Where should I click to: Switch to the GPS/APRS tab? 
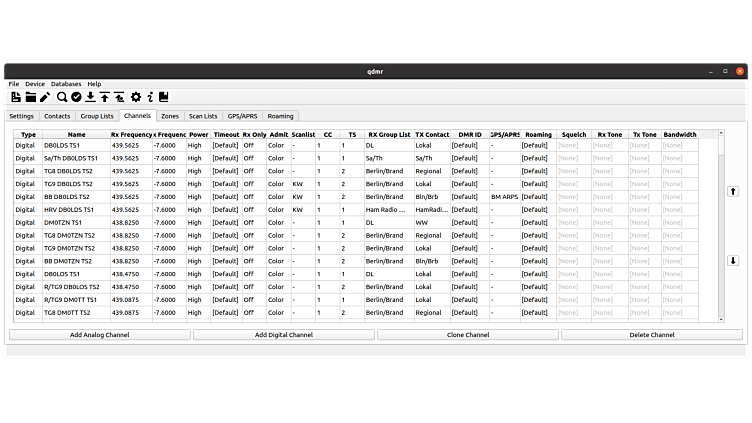pyautogui.click(x=241, y=116)
